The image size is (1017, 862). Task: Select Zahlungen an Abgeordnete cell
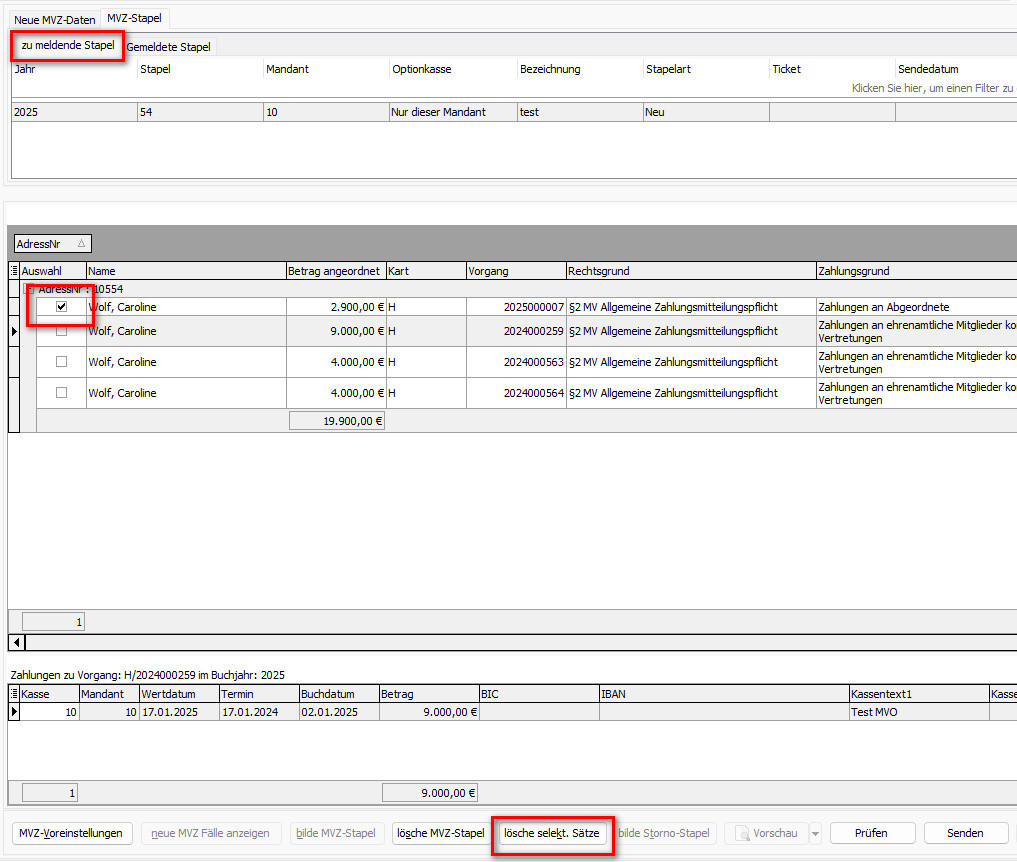click(x=916, y=307)
